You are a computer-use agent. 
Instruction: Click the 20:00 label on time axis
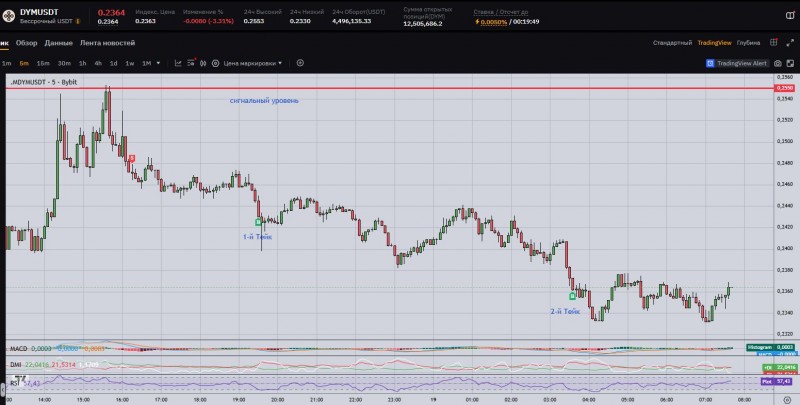click(x=278, y=400)
